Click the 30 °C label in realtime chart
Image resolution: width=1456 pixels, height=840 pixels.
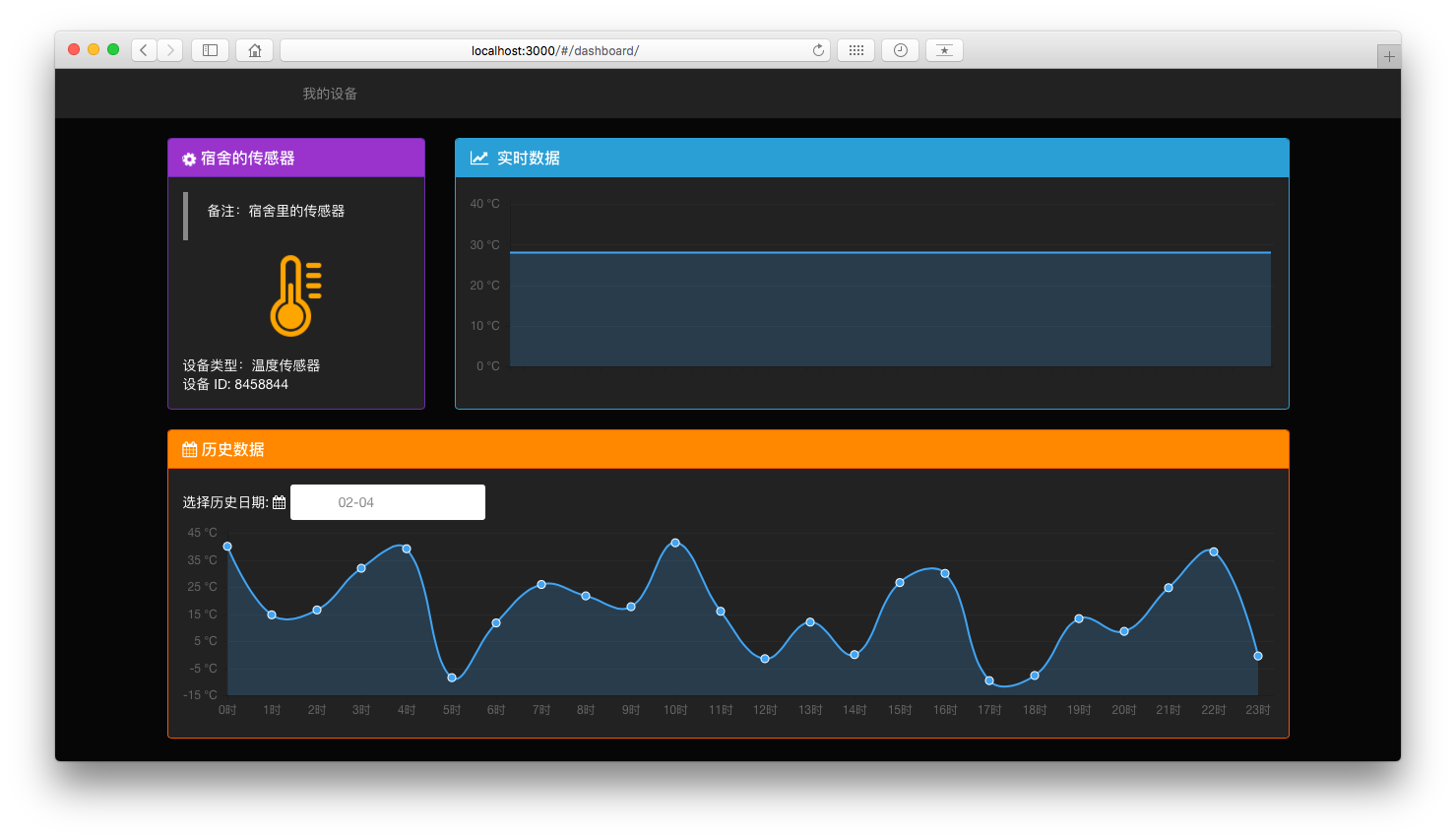[x=484, y=245]
